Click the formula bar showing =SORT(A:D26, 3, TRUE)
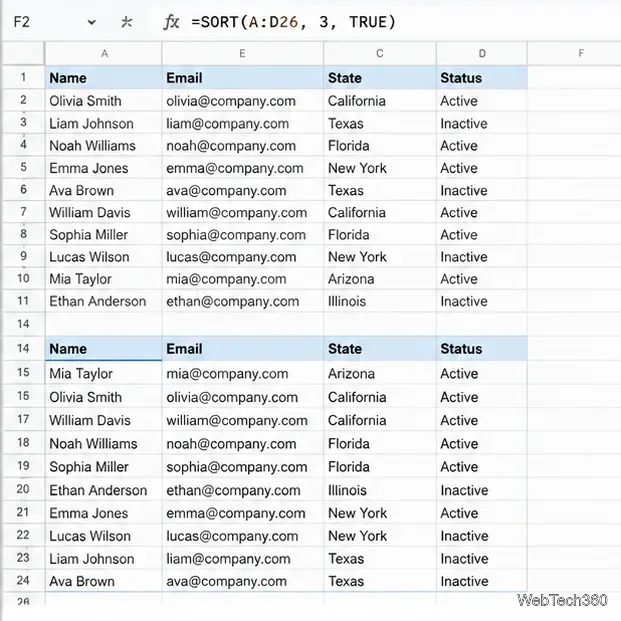Image resolution: width=621 pixels, height=621 pixels. pos(293,22)
